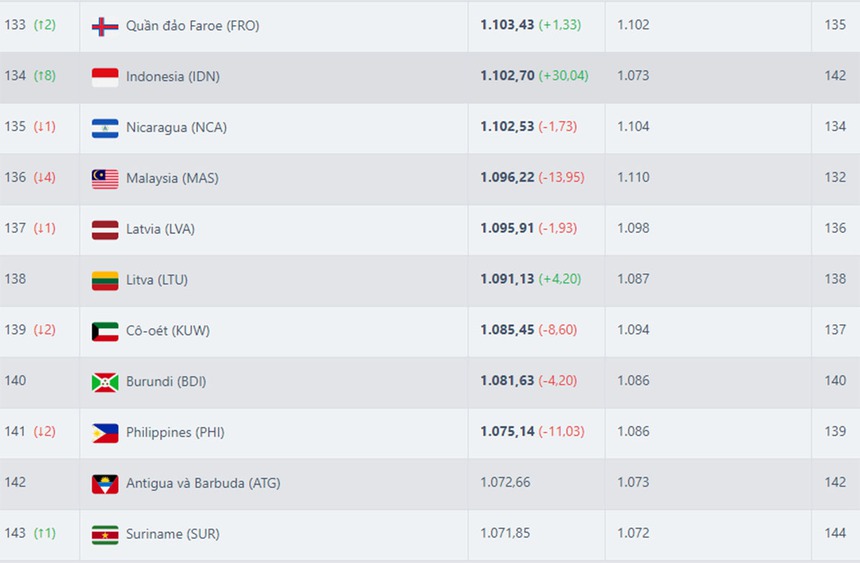860x563 pixels.
Task: Click the Malaysia flag icon
Action: (x=105, y=179)
